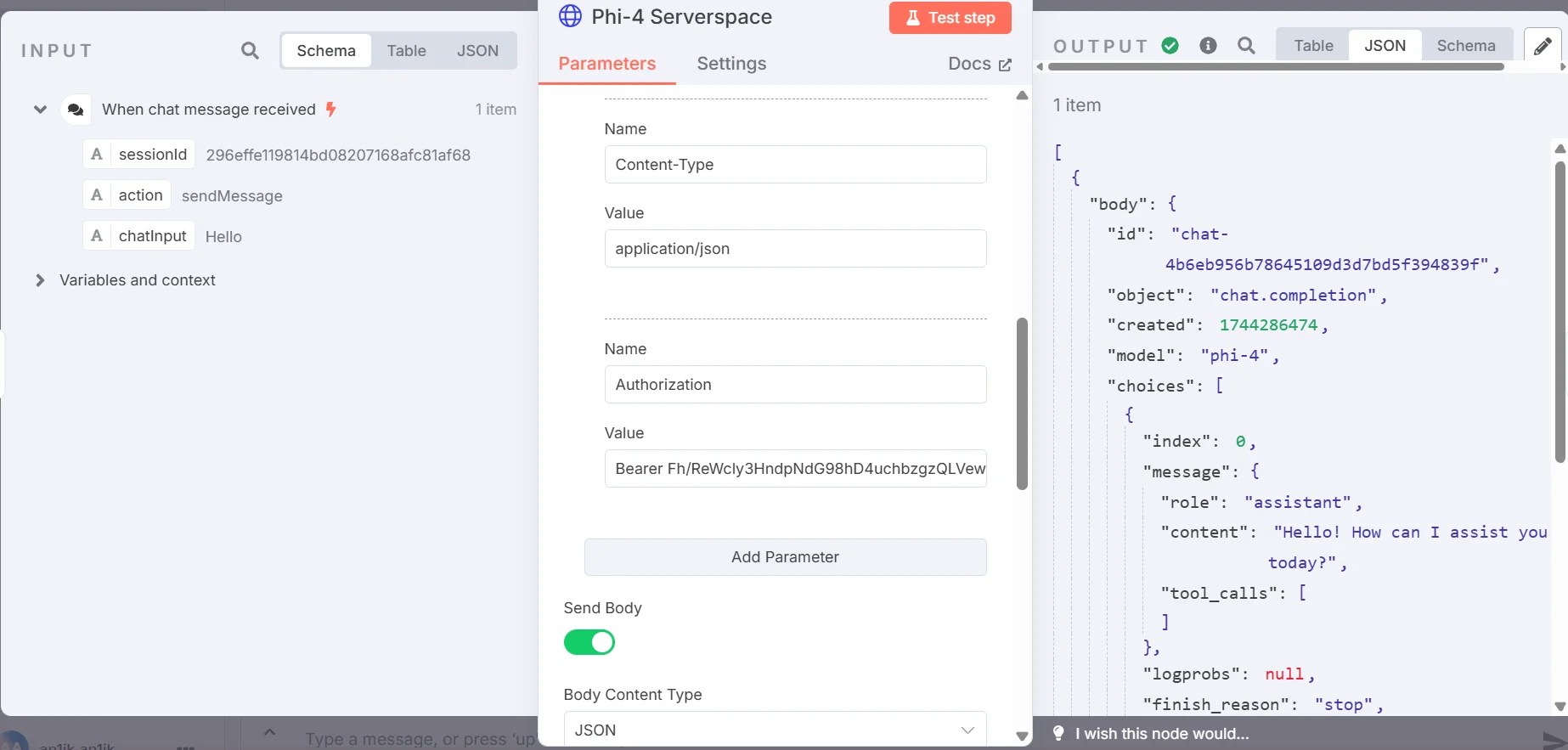This screenshot has width=1568, height=750.
Task: Switch Input view to JSON
Action: pos(477,51)
